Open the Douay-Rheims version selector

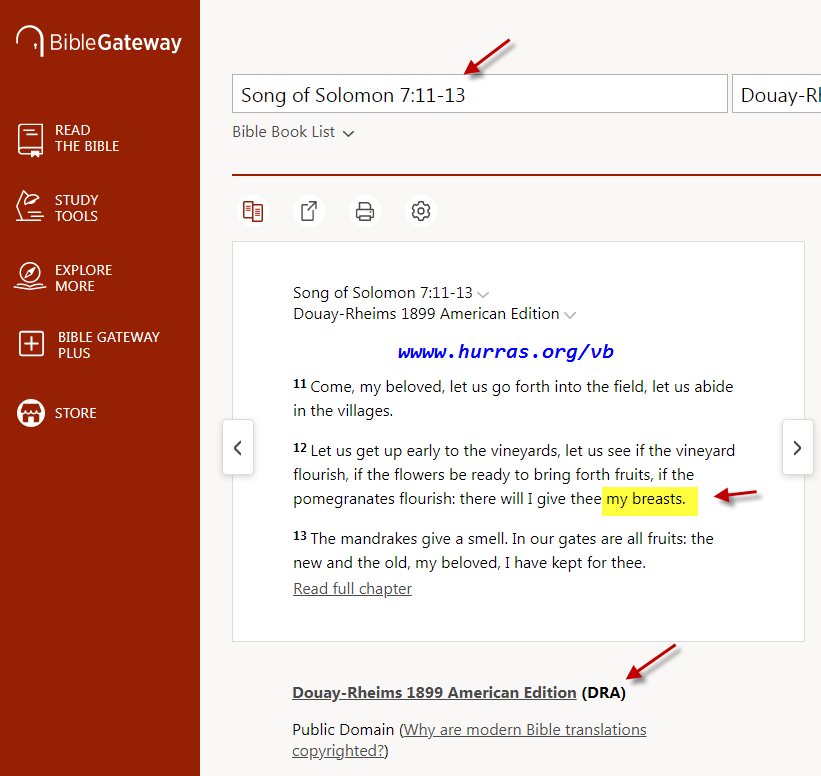[x=776, y=95]
